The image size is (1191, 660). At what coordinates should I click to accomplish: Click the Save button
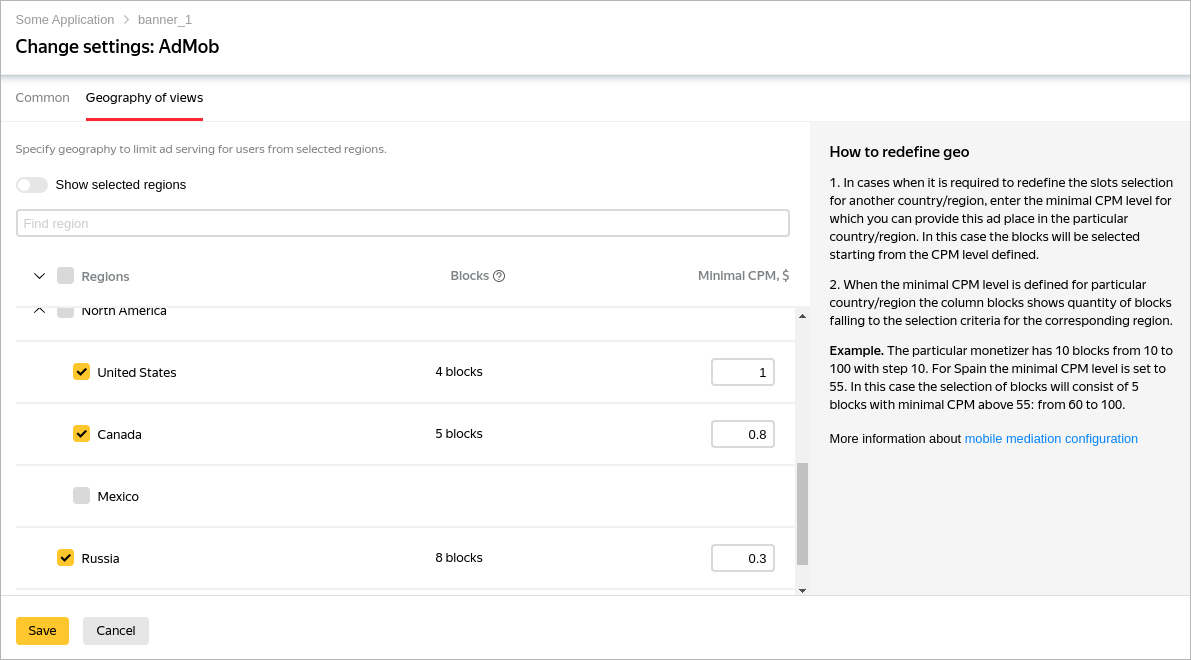point(42,631)
